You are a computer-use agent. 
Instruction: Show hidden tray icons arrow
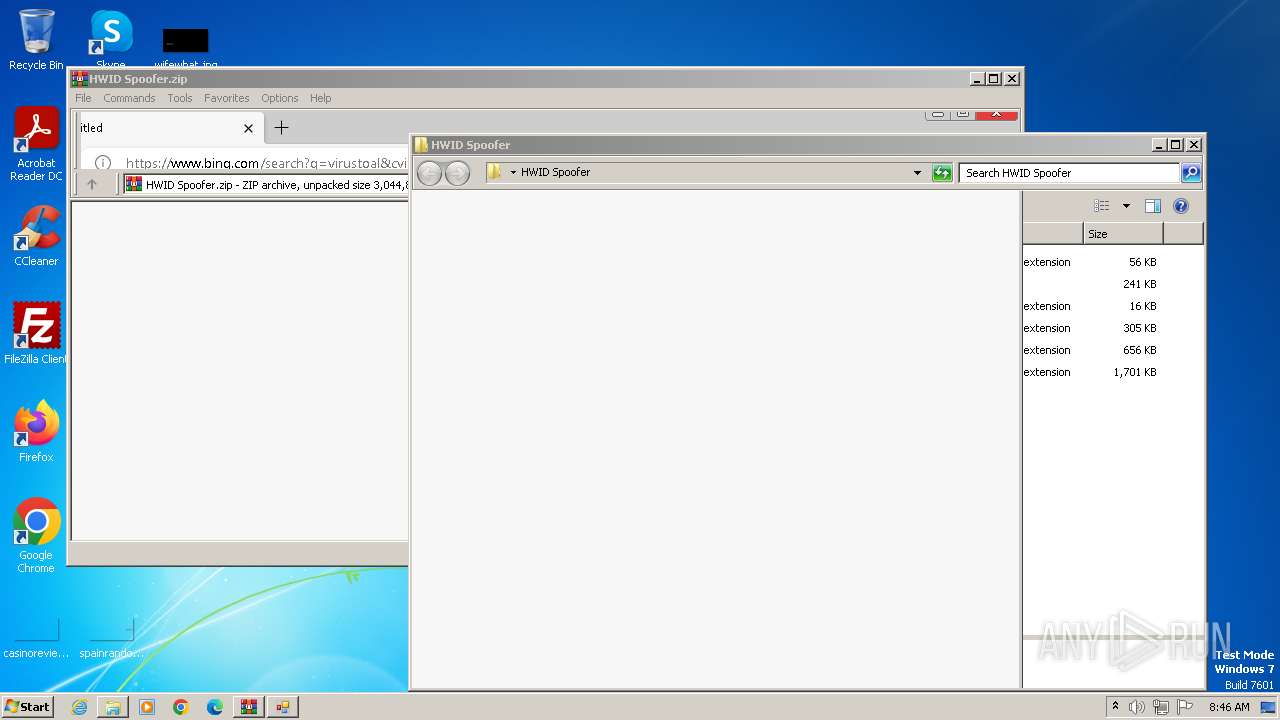coord(1115,707)
